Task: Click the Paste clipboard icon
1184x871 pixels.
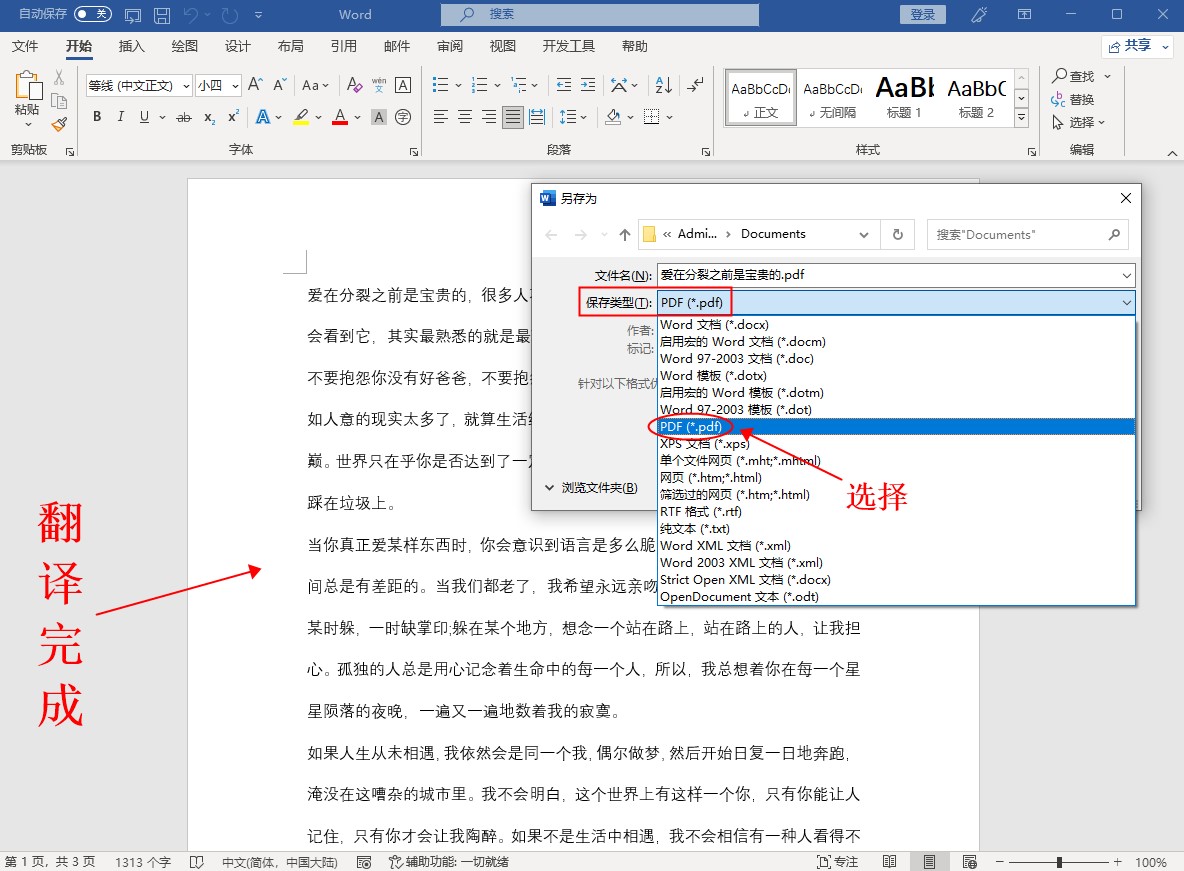Action: pyautogui.click(x=28, y=85)
